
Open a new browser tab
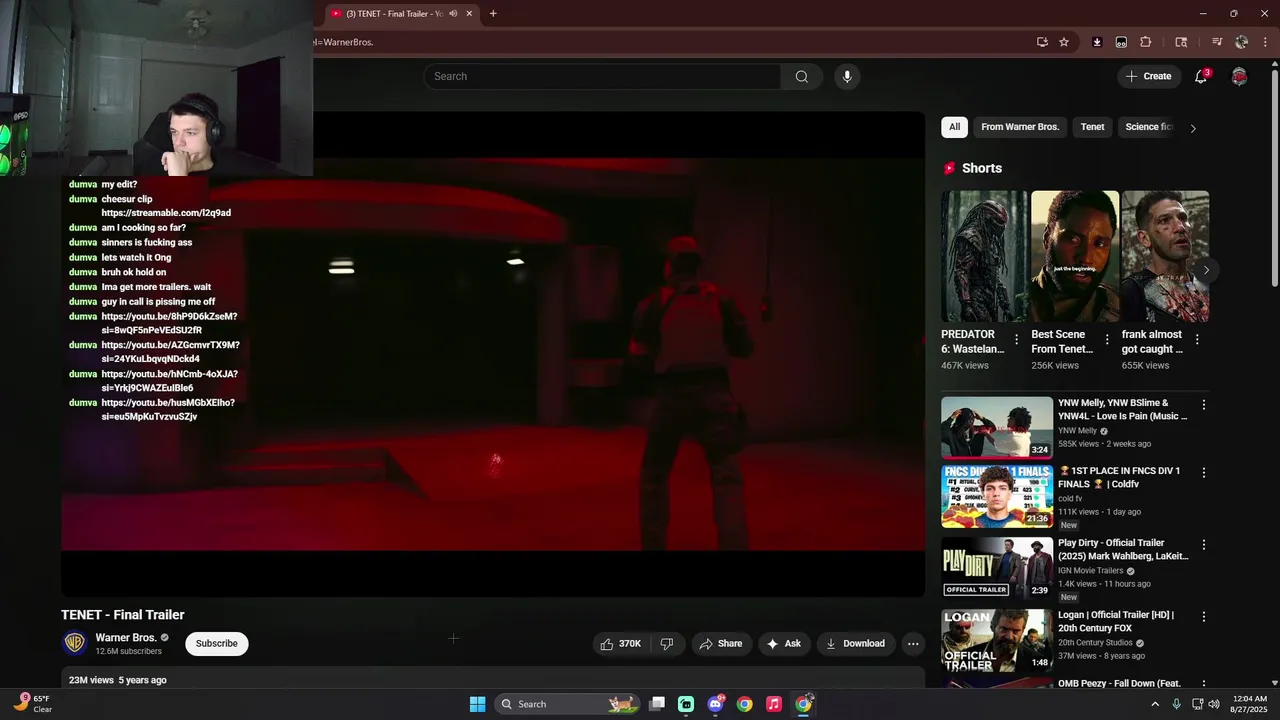tap(493, 14)
